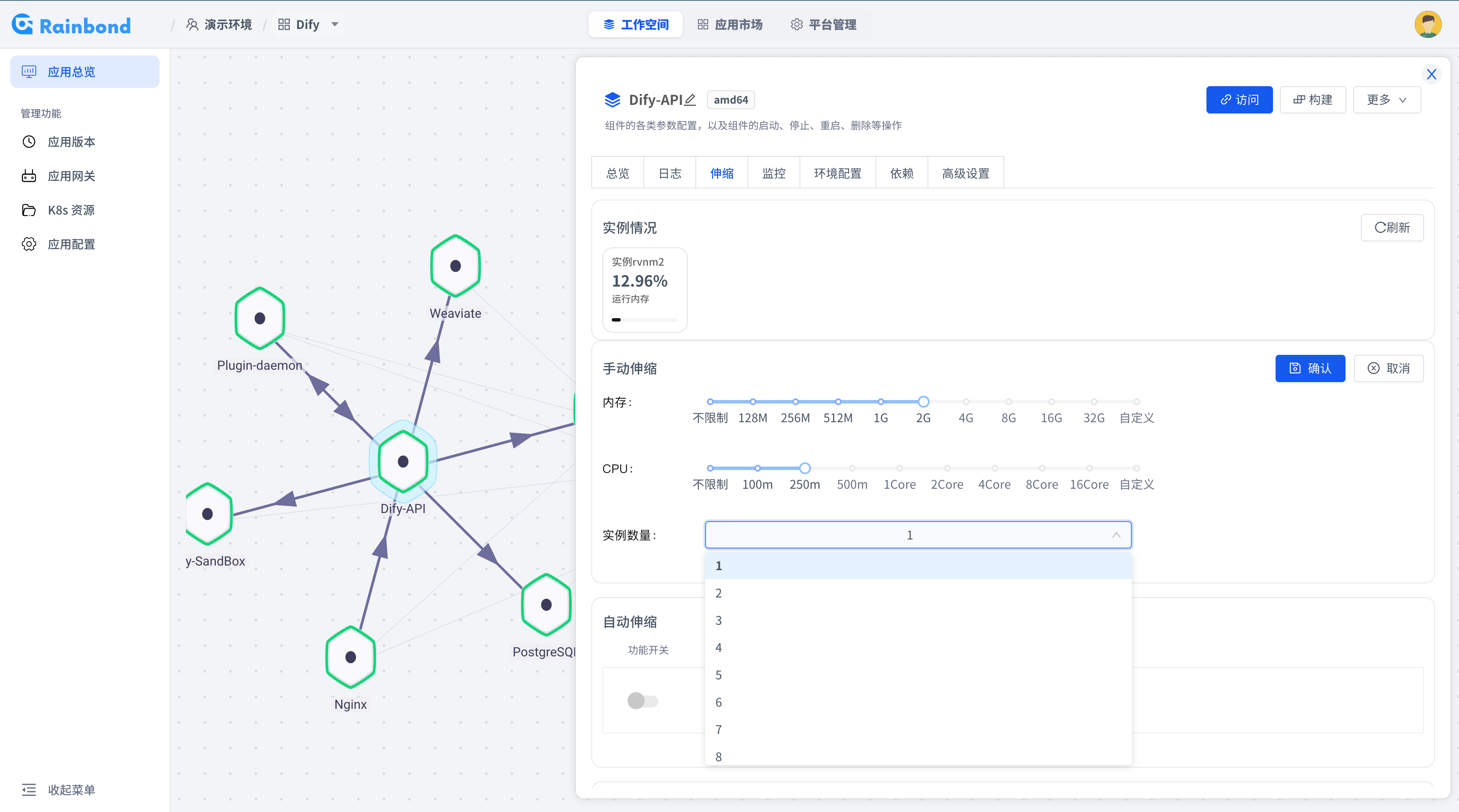Choose instance count 4 in list
1459x812 pixels.
click(918, 647)
